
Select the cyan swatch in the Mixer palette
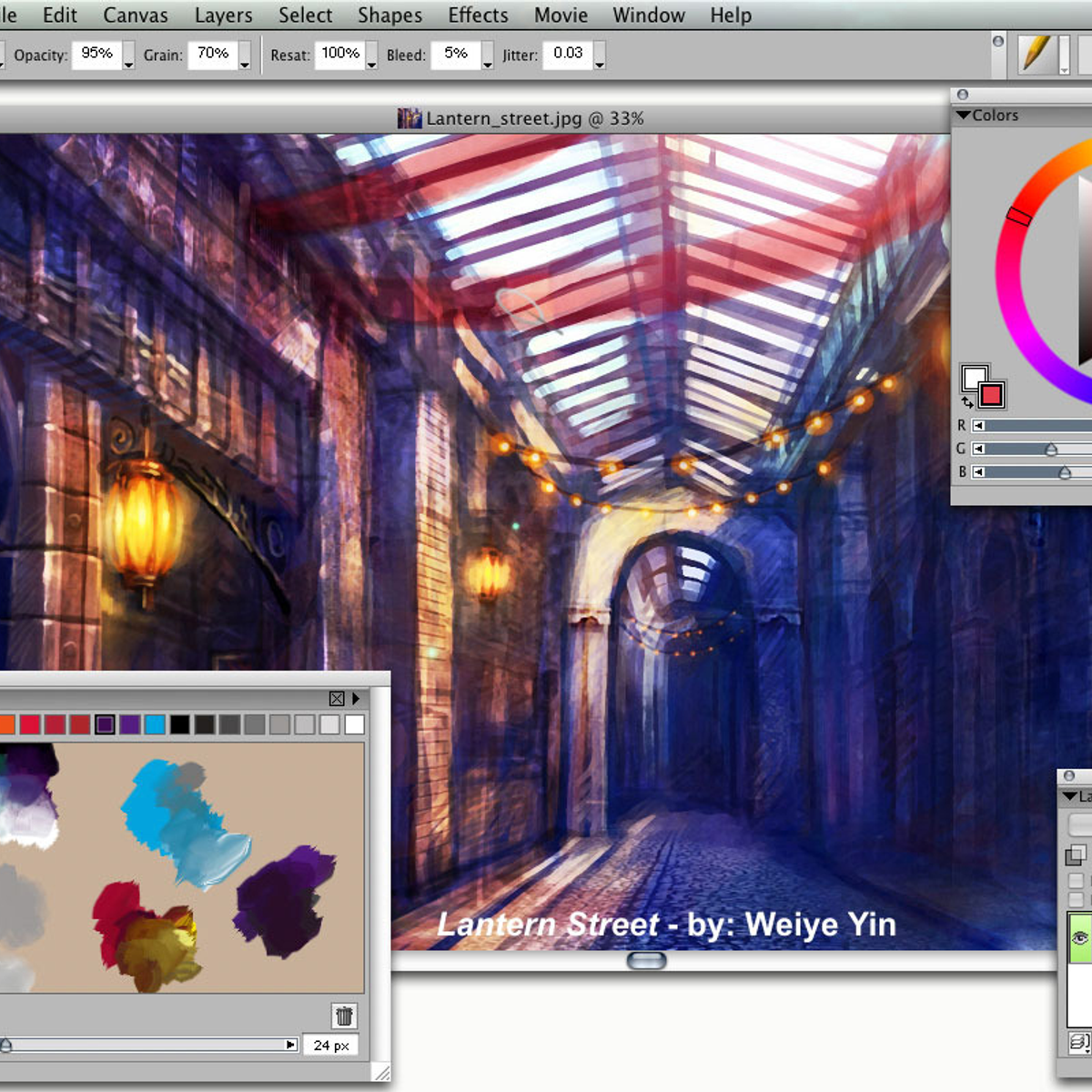tap(157, 725)
